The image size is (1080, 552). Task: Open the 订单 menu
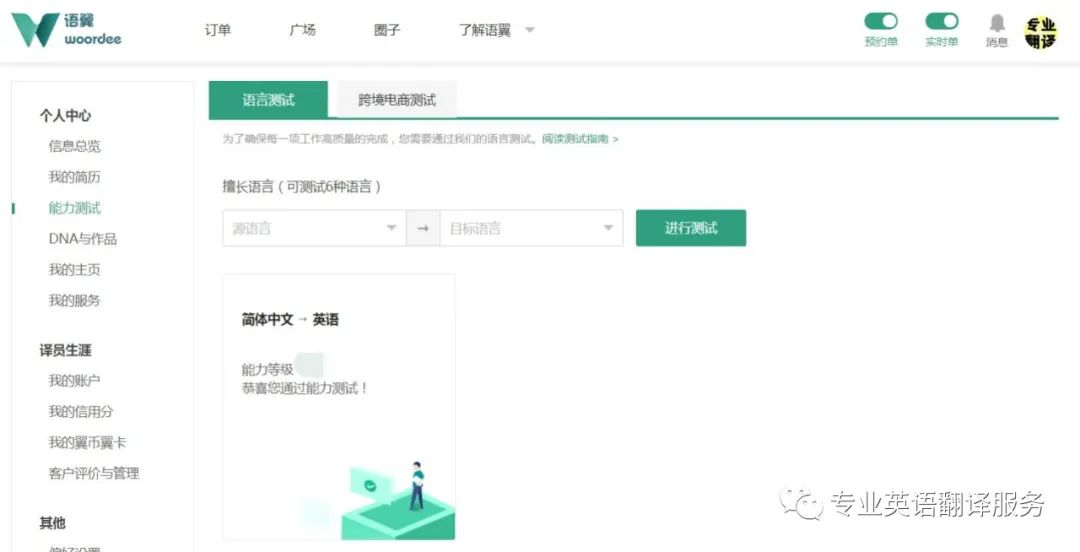point(218,30)
